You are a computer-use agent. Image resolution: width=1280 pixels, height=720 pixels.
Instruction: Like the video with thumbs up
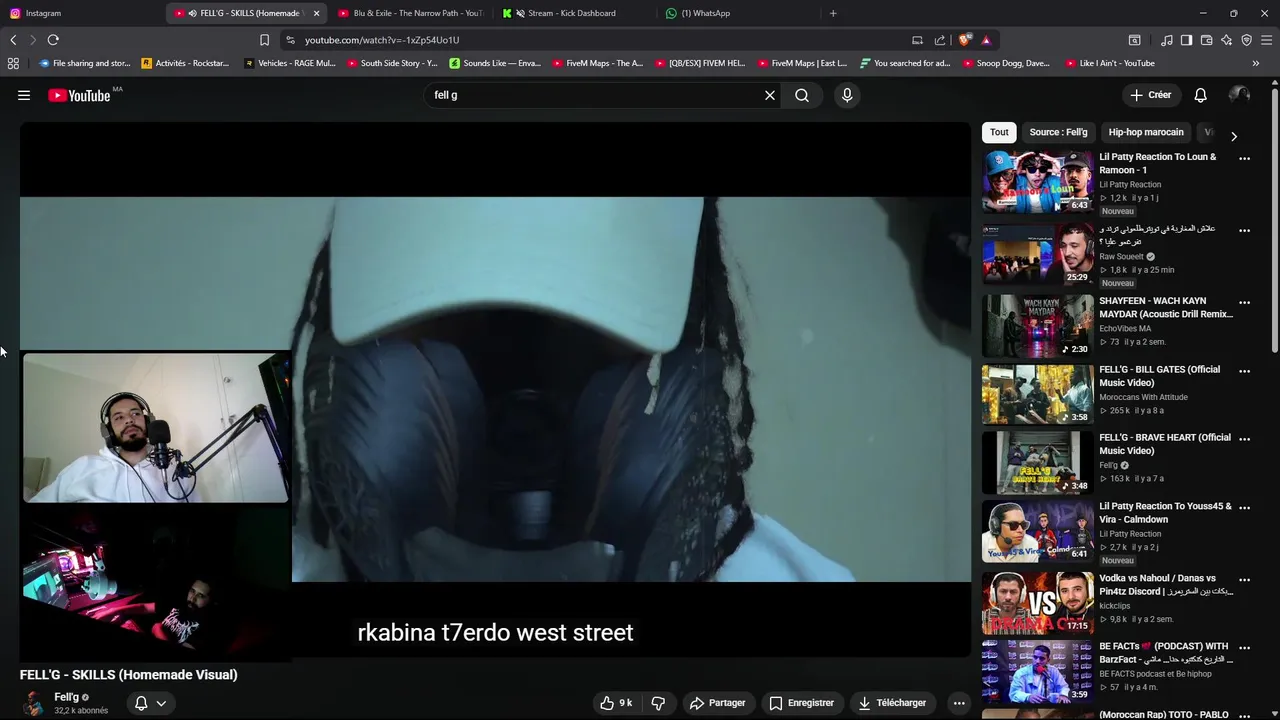pos(616,703)
